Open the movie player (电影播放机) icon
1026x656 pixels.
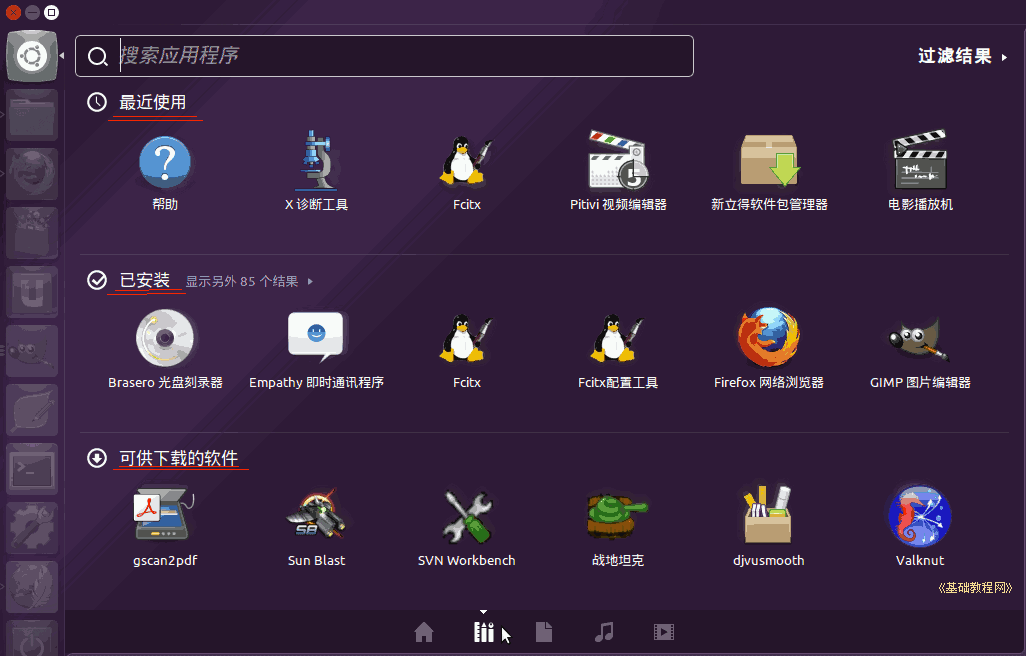[x=920, y=161]
